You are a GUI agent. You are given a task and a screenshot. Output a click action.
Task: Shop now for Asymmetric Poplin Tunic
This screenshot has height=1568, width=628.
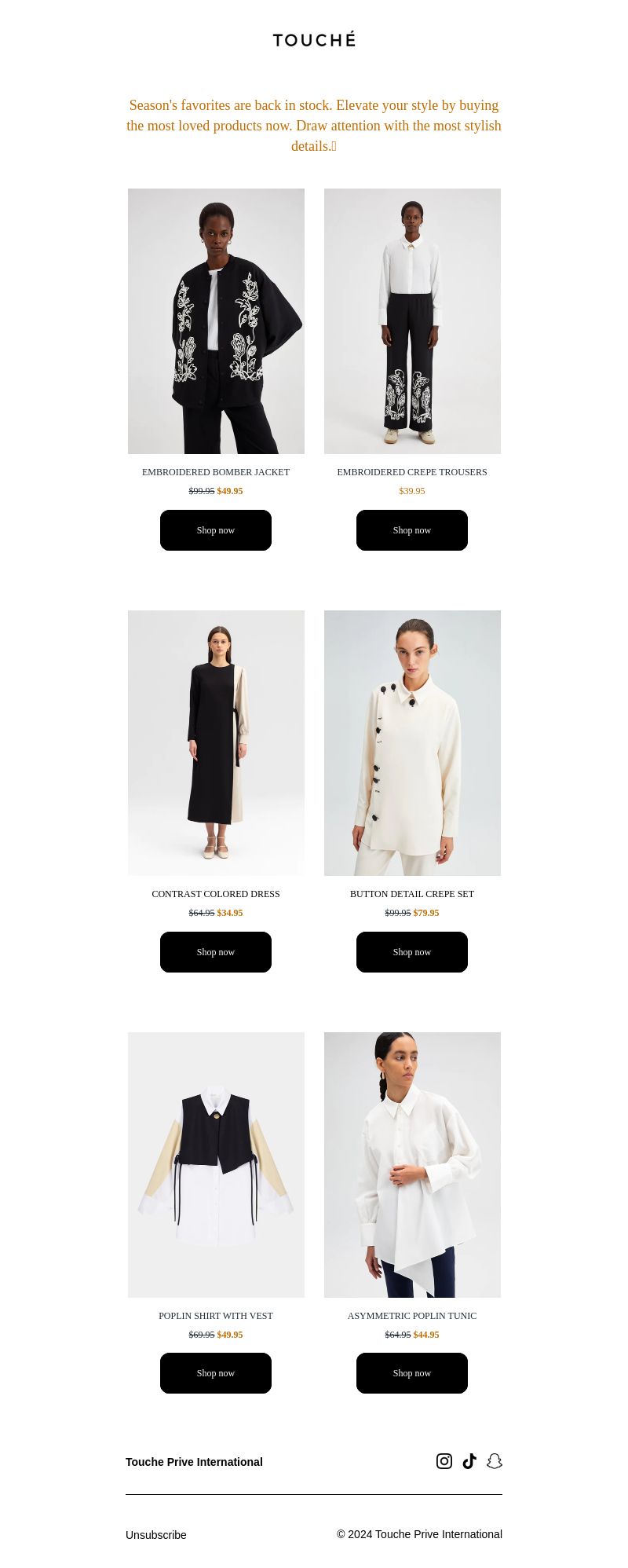coord(412,1373)
